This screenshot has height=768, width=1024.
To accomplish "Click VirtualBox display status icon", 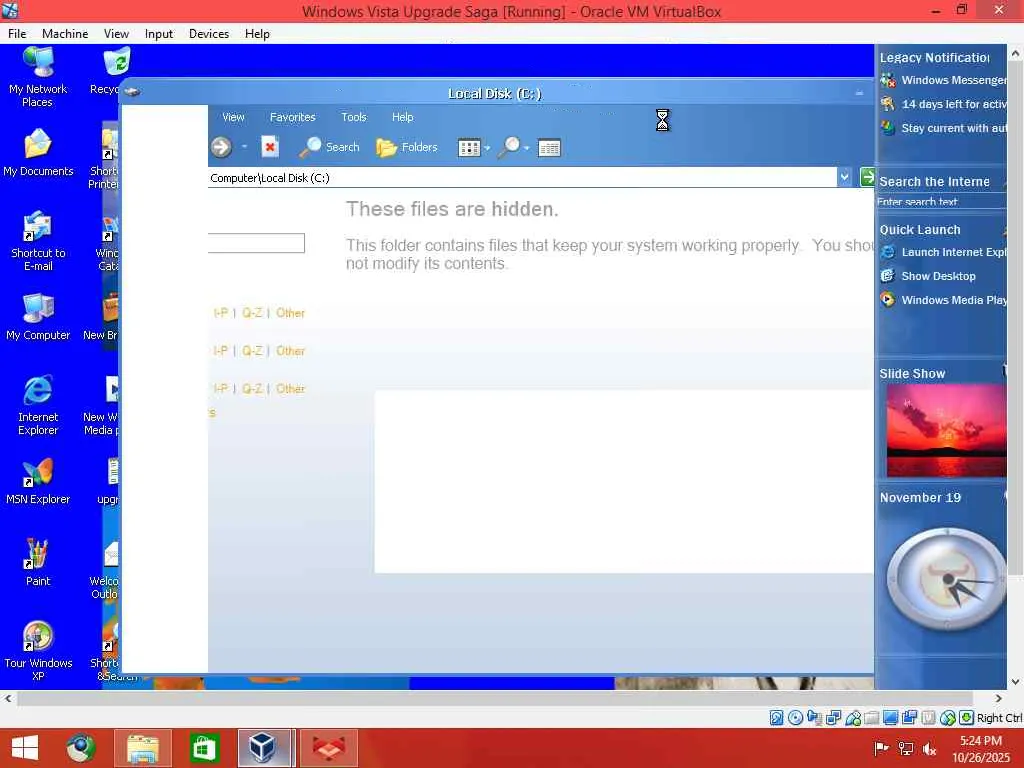I will pyautogui.click(x=890, y=718).
